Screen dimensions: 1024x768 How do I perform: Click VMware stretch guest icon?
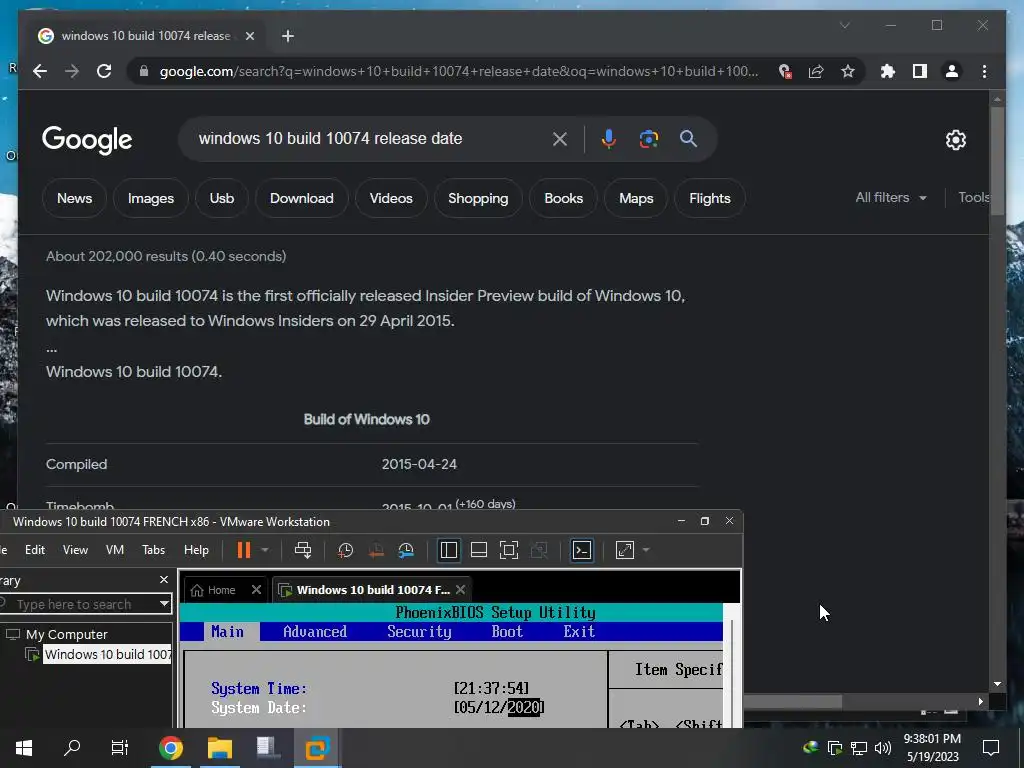625,550
